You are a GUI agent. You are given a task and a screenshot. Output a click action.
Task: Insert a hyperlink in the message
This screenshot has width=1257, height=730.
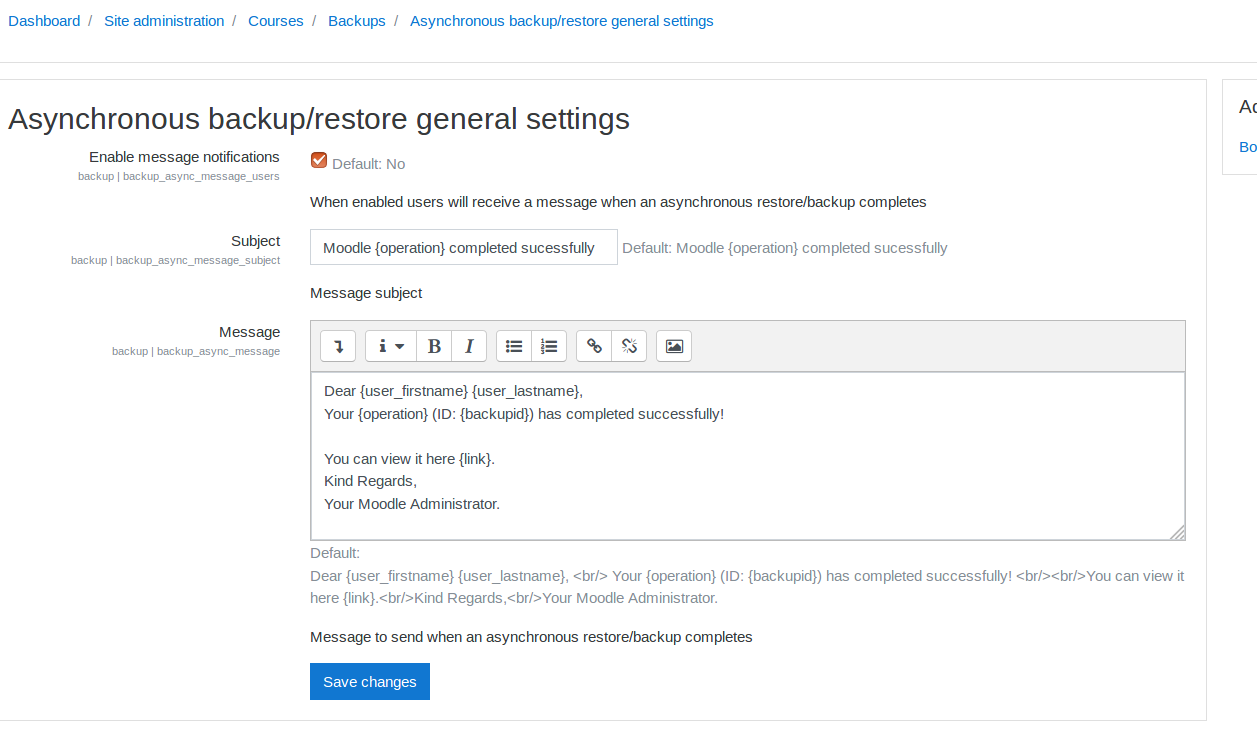pos(594,346)
